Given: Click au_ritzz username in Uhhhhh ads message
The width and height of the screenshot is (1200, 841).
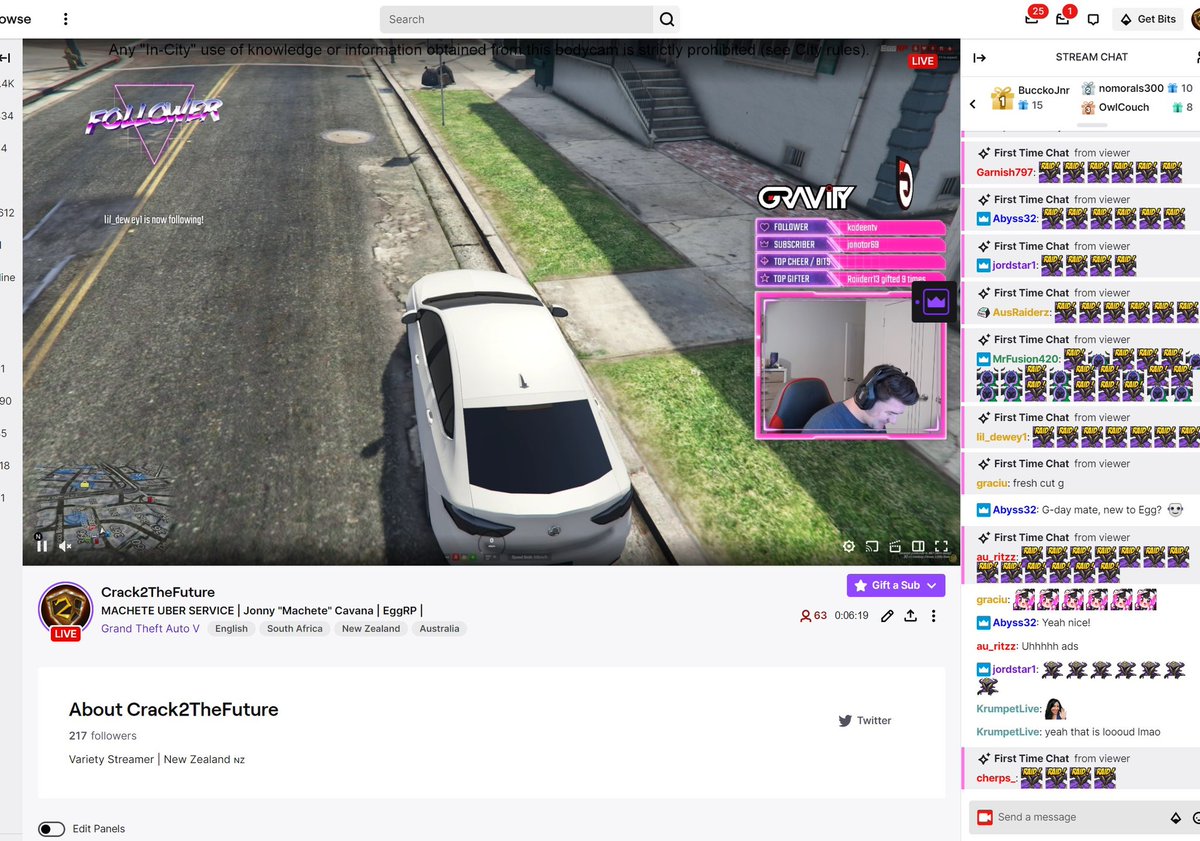Looking at the screenshot, I should click(995, 646).
